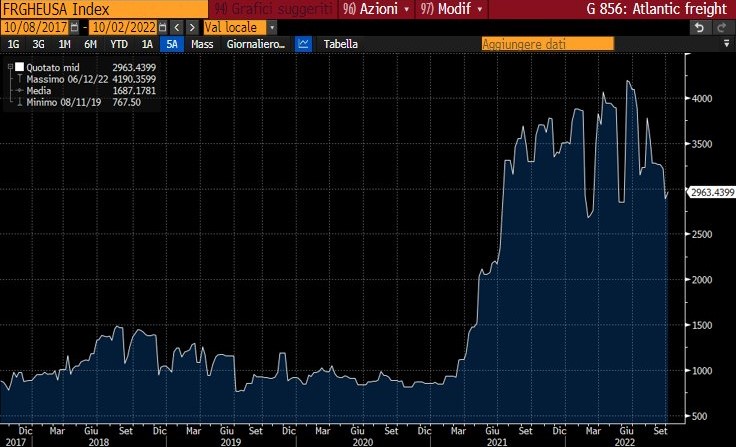Click the Aggiungere dati input field
The image size is (736, 447).
click(x=547, y=44)
